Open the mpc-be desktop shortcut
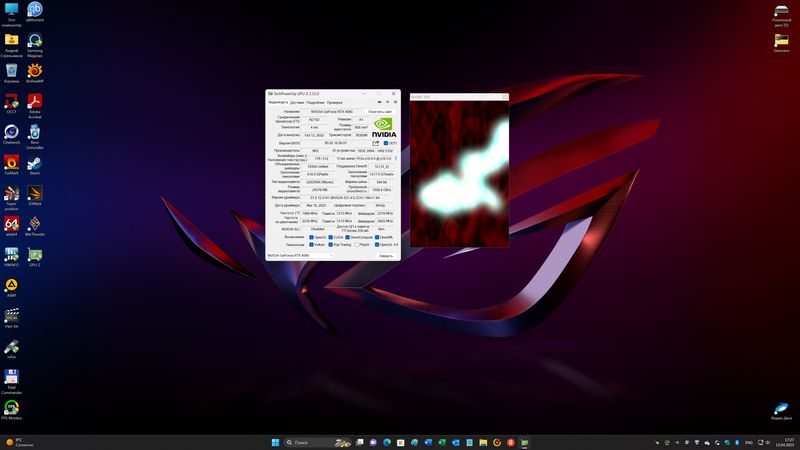800x450 pixels. 11,318
